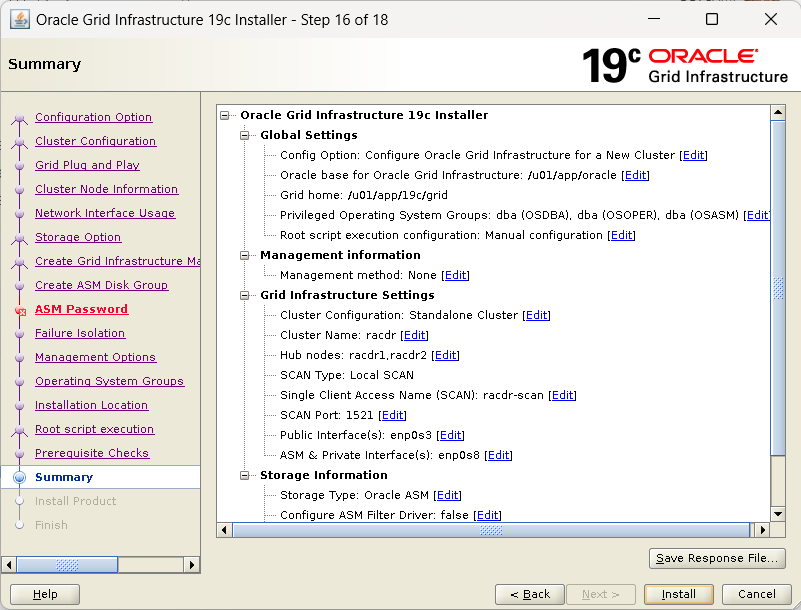Open Create Grid Infrastructure Management step
Image resolution: width=801 pixels, height=610 pixels.
(117, 261)
